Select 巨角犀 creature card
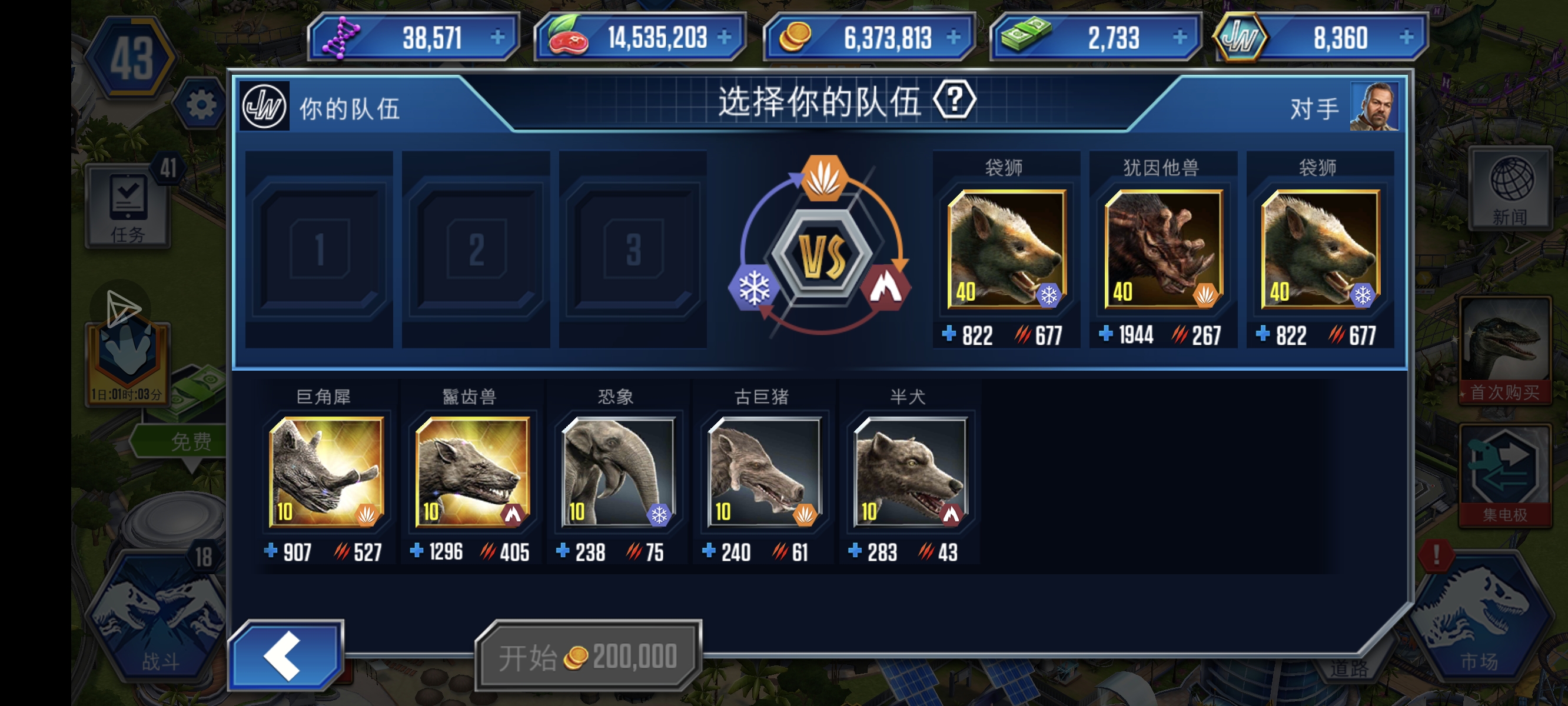The image size is (1568, 706). pyautogui.click(x=325, y=472)
